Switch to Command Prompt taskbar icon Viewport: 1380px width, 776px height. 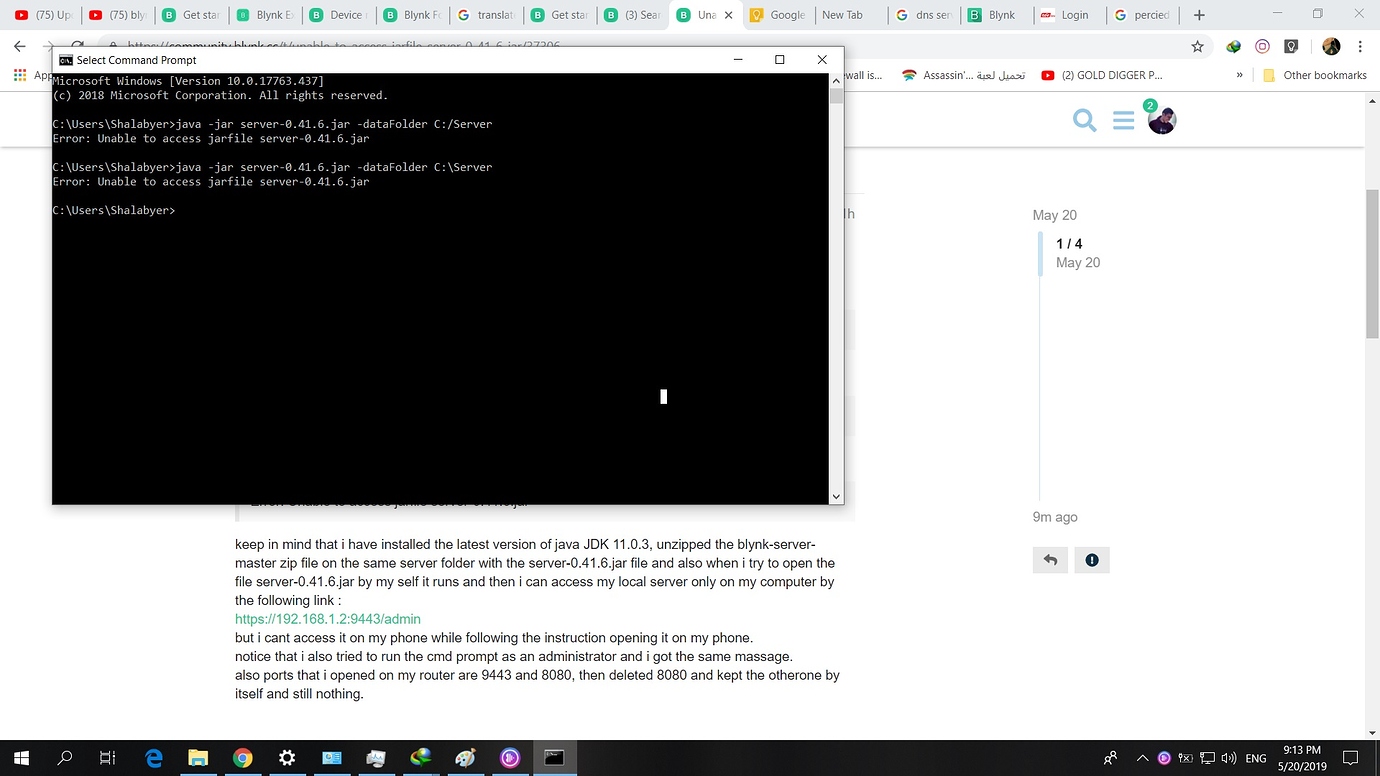tap(554, 758)
